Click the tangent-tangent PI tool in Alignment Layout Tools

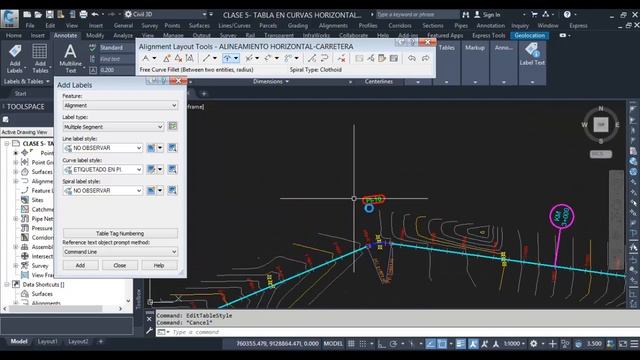pyautogui.click(x=146, y=58)
